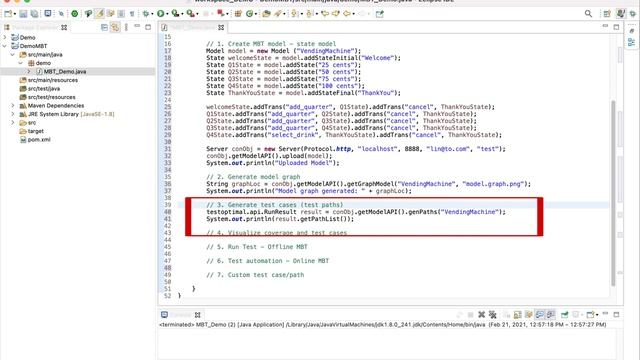Screen dimensions: 640x360
Task: Expand the MBT_Demo.java node
Action: click(x=29, y=71)
